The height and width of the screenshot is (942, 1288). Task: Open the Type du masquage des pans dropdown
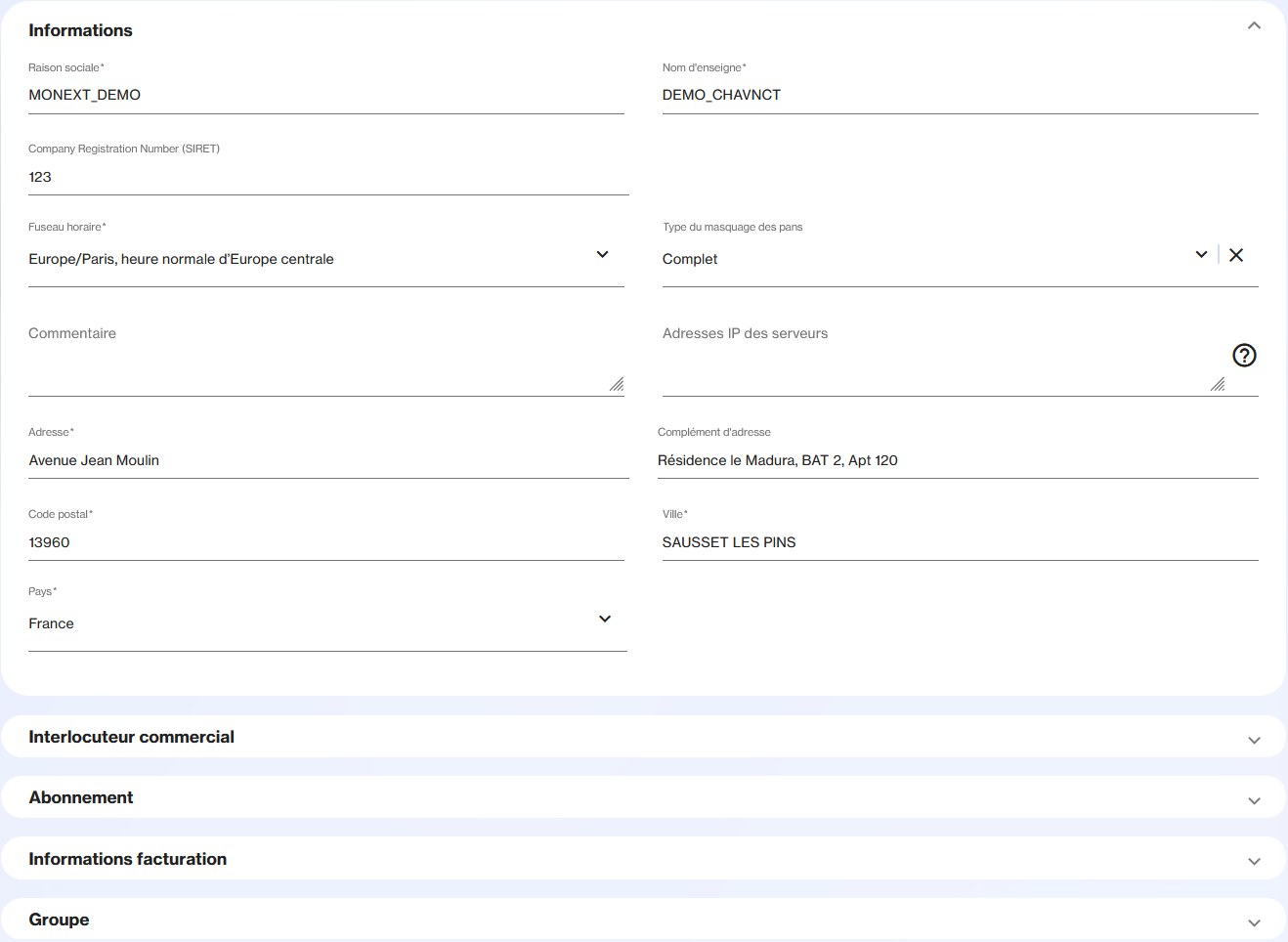pos(1201,255)
